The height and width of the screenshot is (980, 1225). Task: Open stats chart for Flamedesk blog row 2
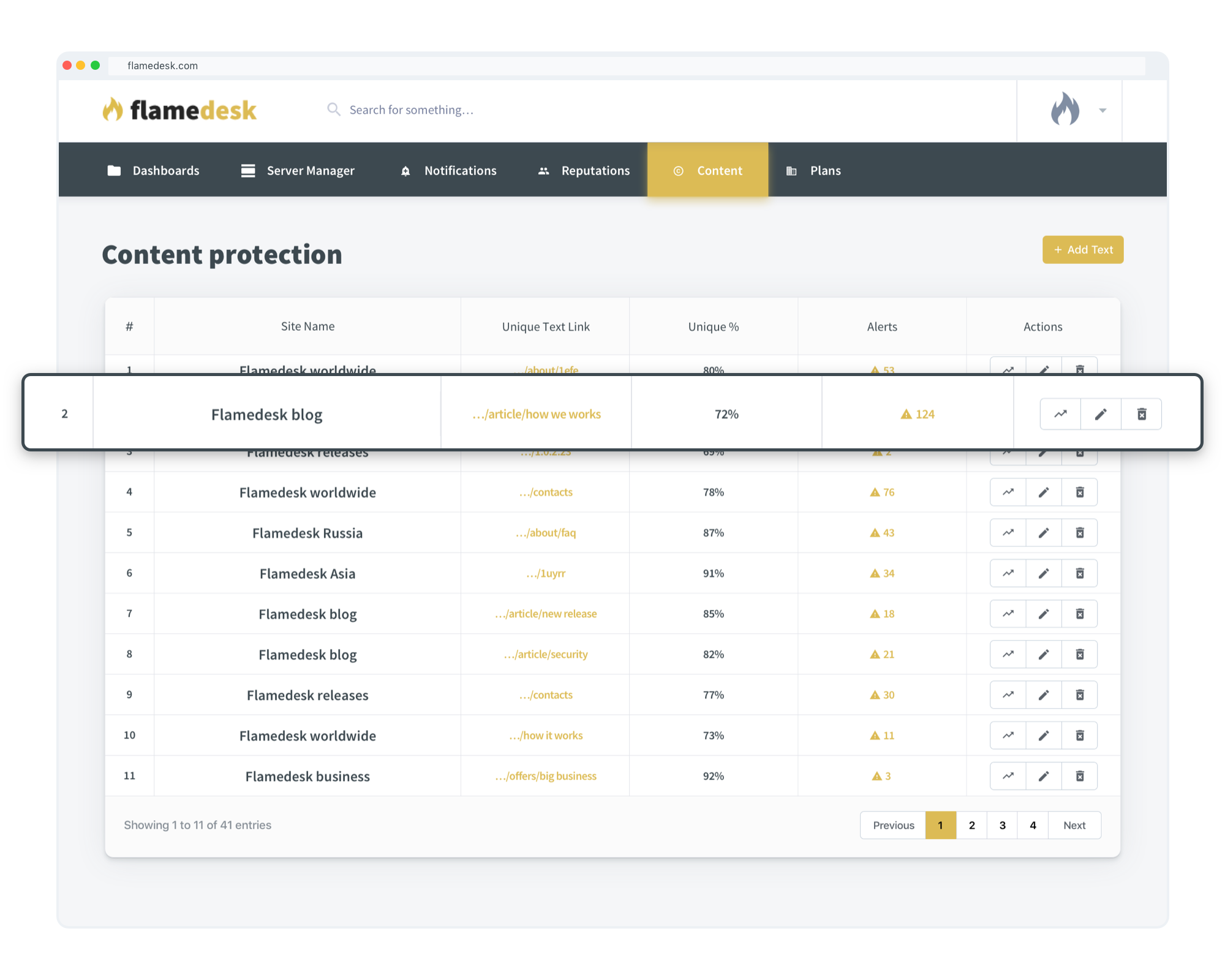coord(1060,414)
